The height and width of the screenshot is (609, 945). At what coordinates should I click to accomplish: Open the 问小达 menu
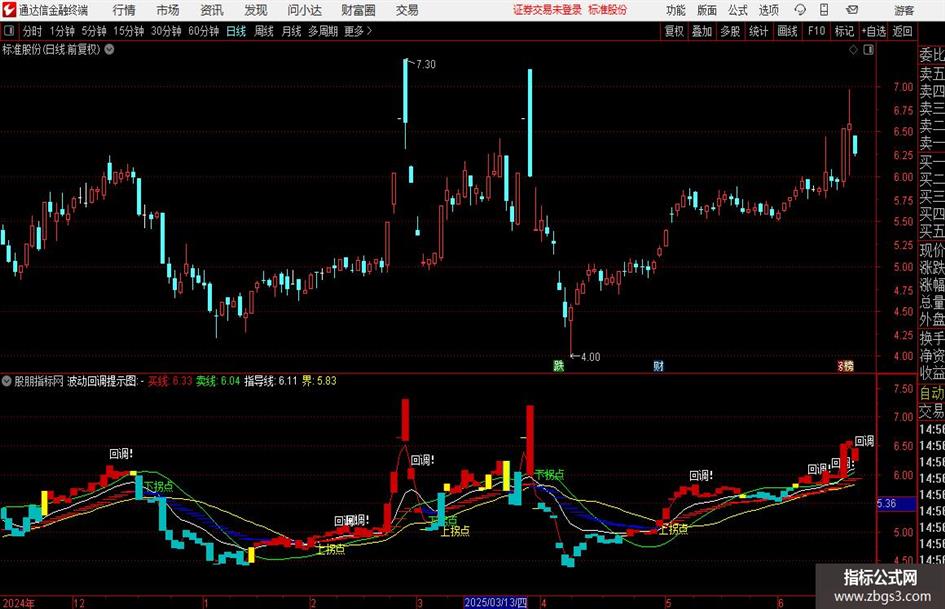tap(304, 10)
